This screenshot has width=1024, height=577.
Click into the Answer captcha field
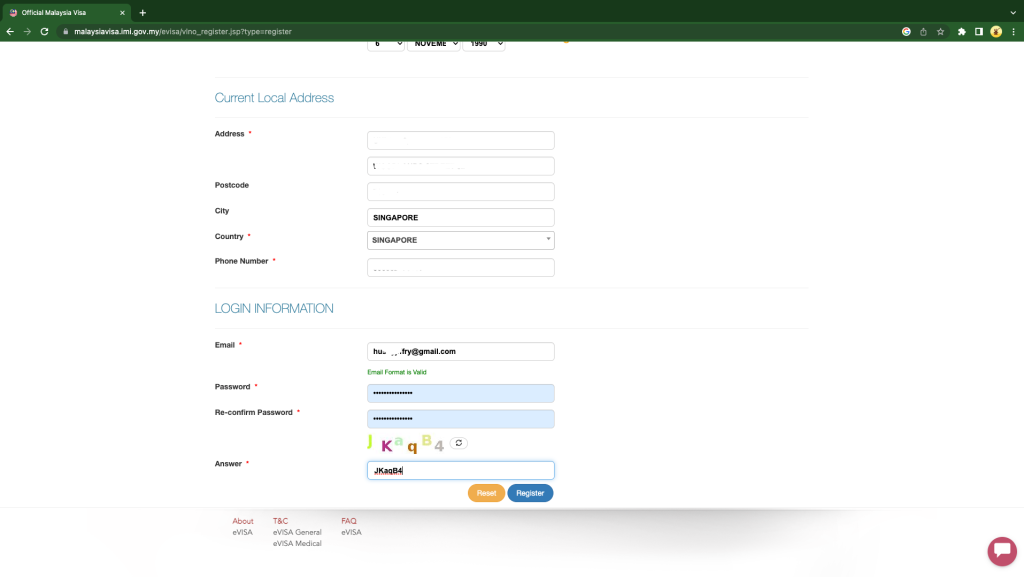[460, 471]
